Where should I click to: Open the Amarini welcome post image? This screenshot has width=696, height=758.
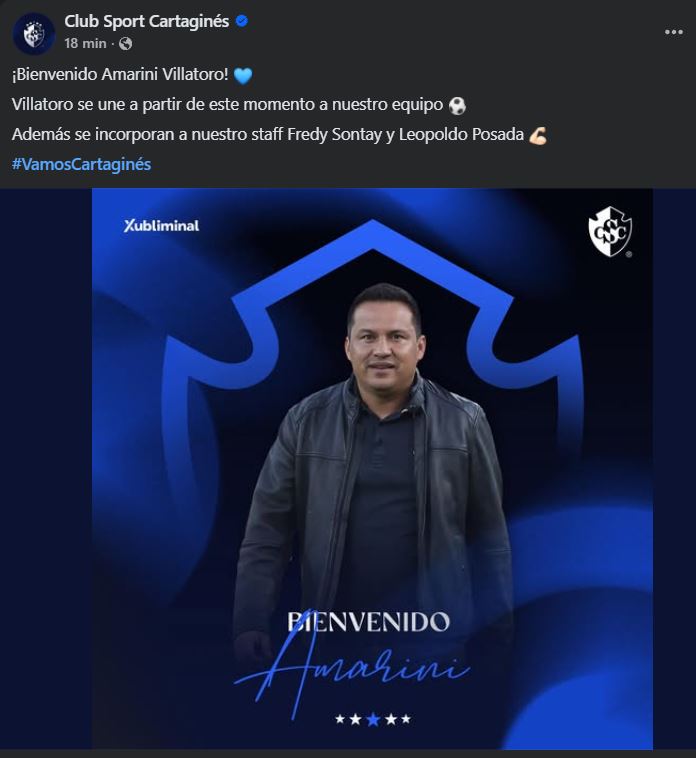pyautogui.click(x=372, y=469)
